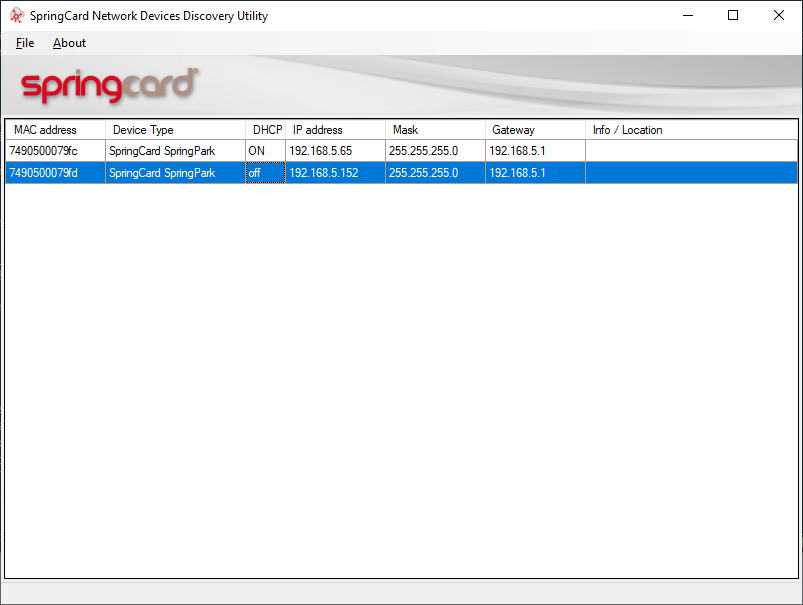
Task: Click the Mask column header
Action: tap(435, 130)
